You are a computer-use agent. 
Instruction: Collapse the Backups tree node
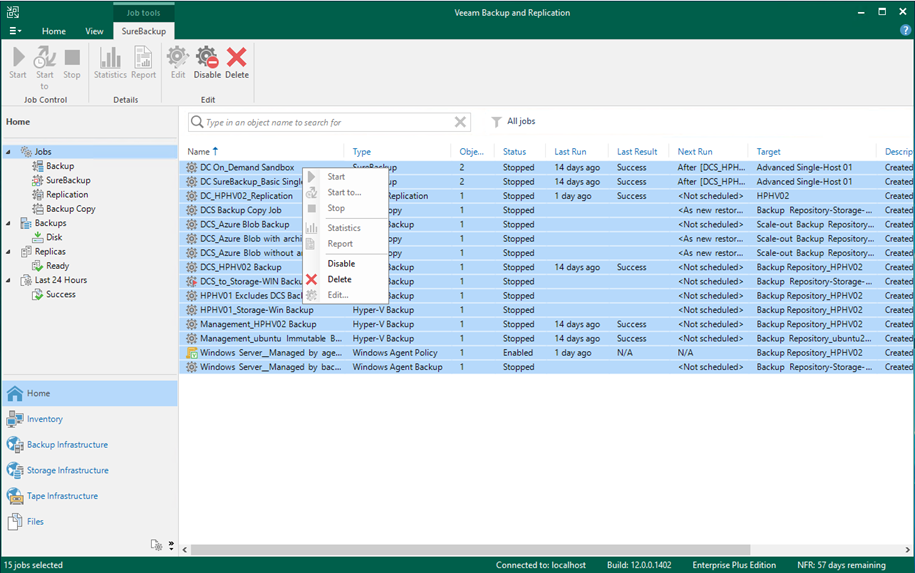click(x=8, y=223)
